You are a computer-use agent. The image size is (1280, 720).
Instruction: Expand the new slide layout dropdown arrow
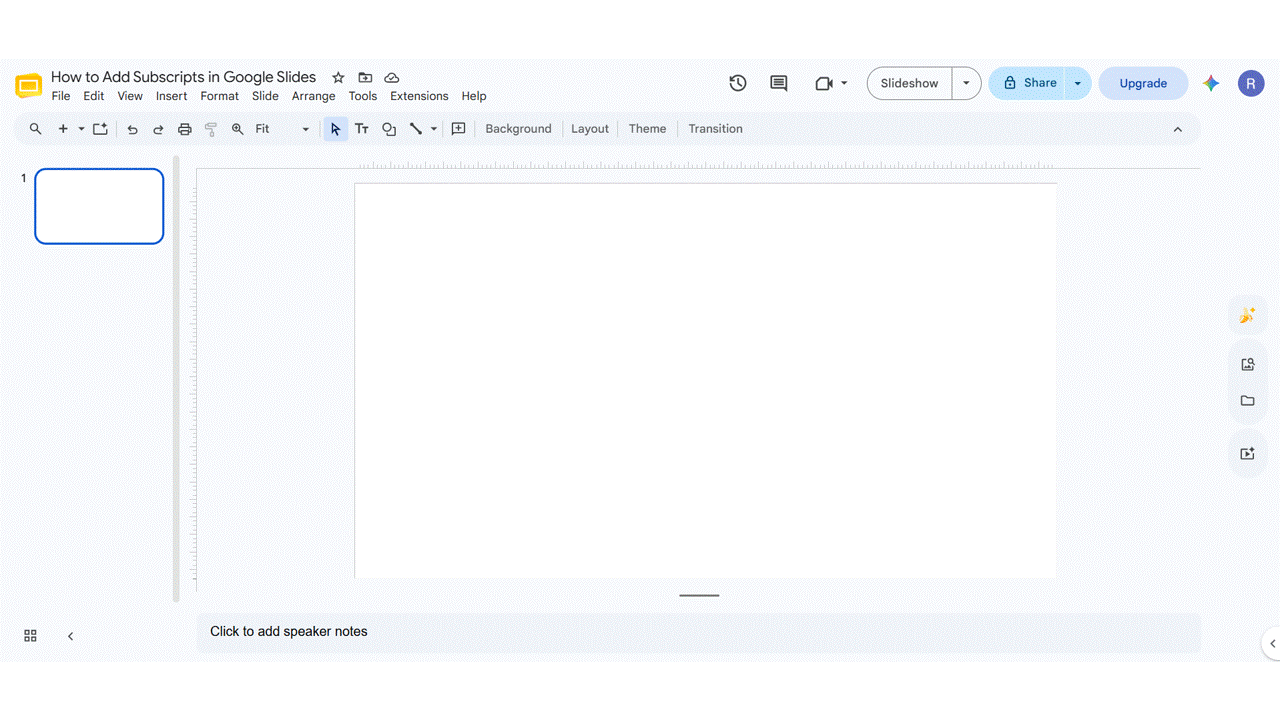click(x=81, y=129)
